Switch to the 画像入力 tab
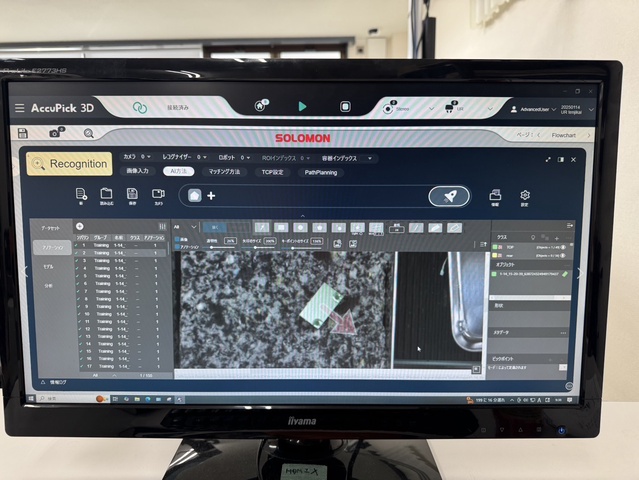This screenshot has width=639, height=480. [x=138, y=171]
